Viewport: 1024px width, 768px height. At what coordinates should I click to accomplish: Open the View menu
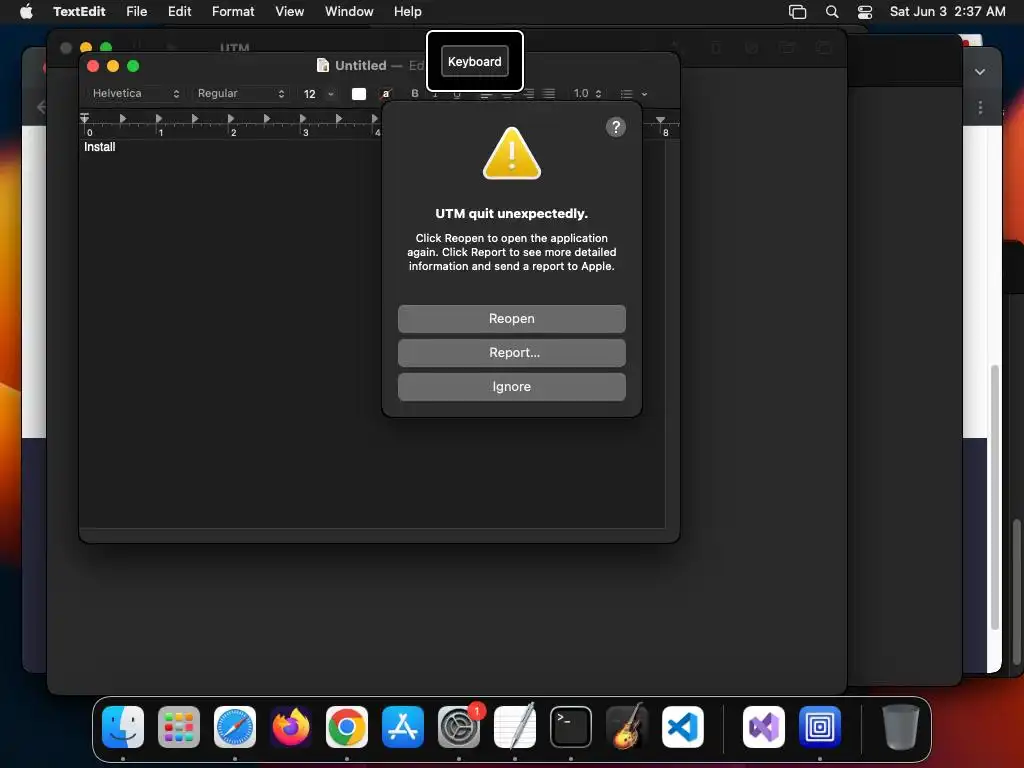coord(289,11)
